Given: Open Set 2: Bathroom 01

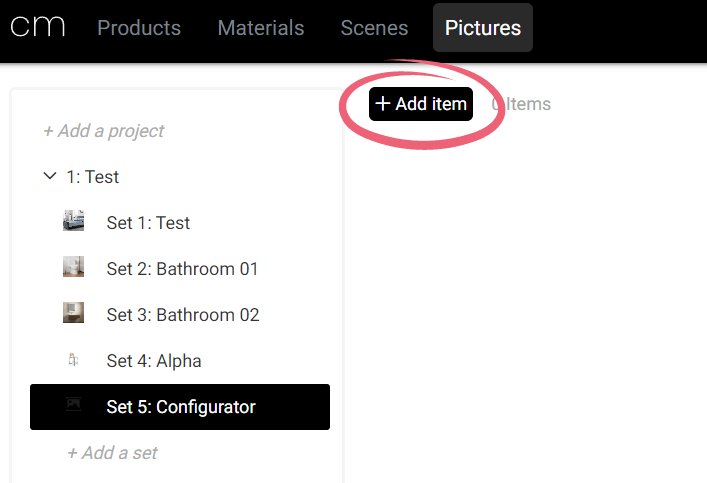Looking at the screenshot, I should 182,269.
